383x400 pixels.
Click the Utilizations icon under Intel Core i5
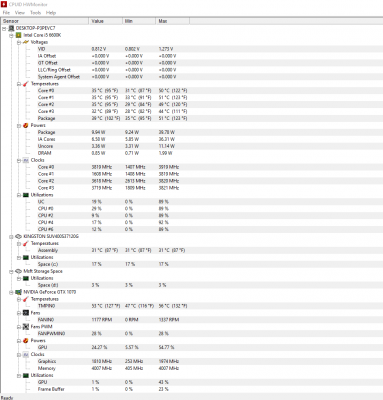[26, 195]
